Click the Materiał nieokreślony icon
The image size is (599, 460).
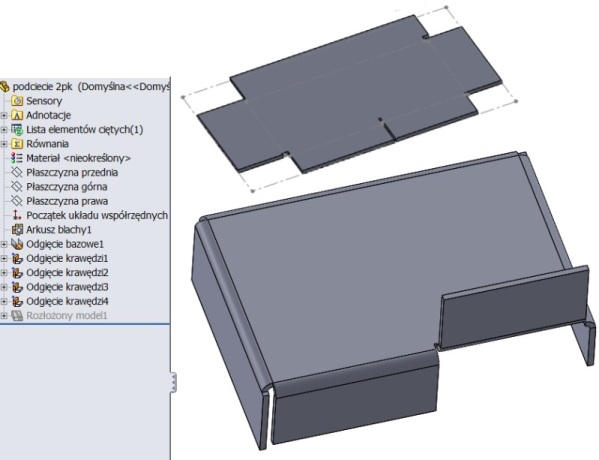coord(17,158)
